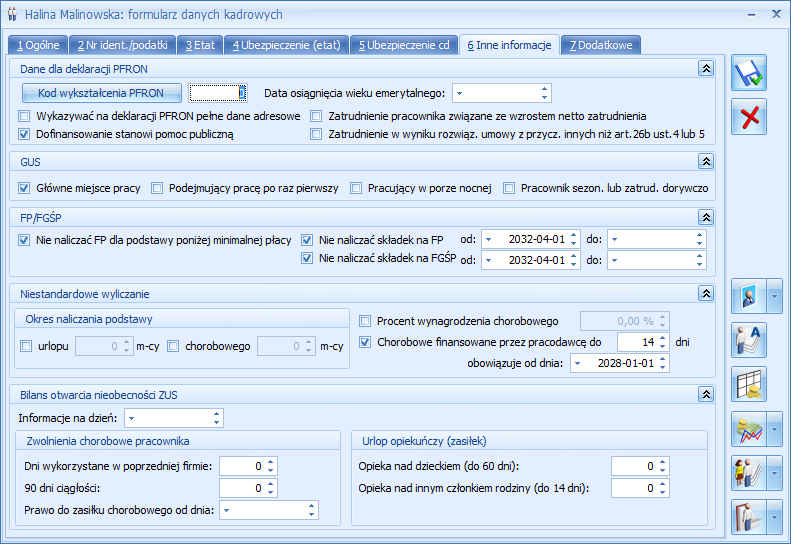Switch to the 2 Nr ident./podatki tab

(x=123, y=45)
